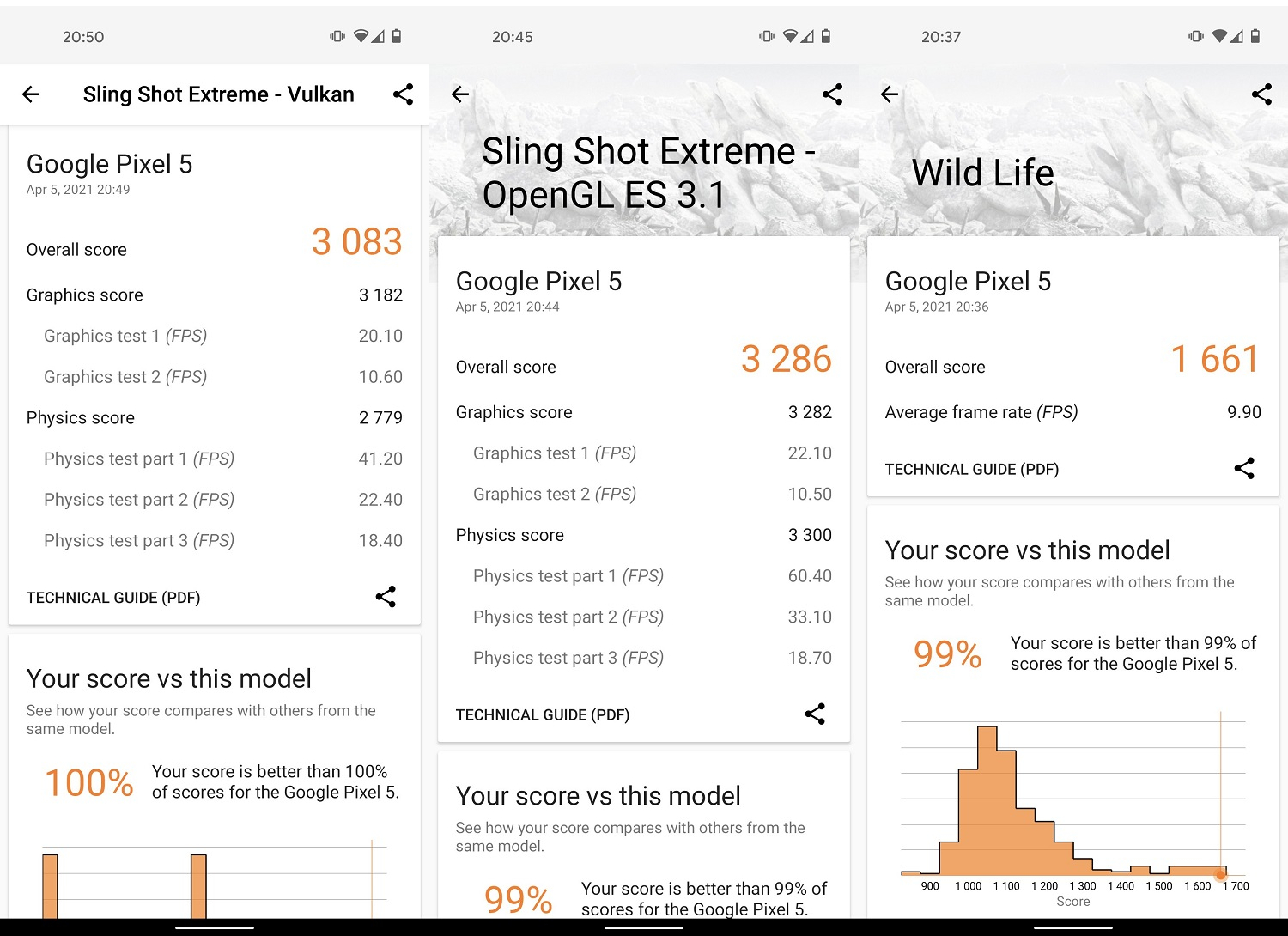
Task: Tap Vulkan Graphics test 2 value 10.60
Action: point(380,377)
